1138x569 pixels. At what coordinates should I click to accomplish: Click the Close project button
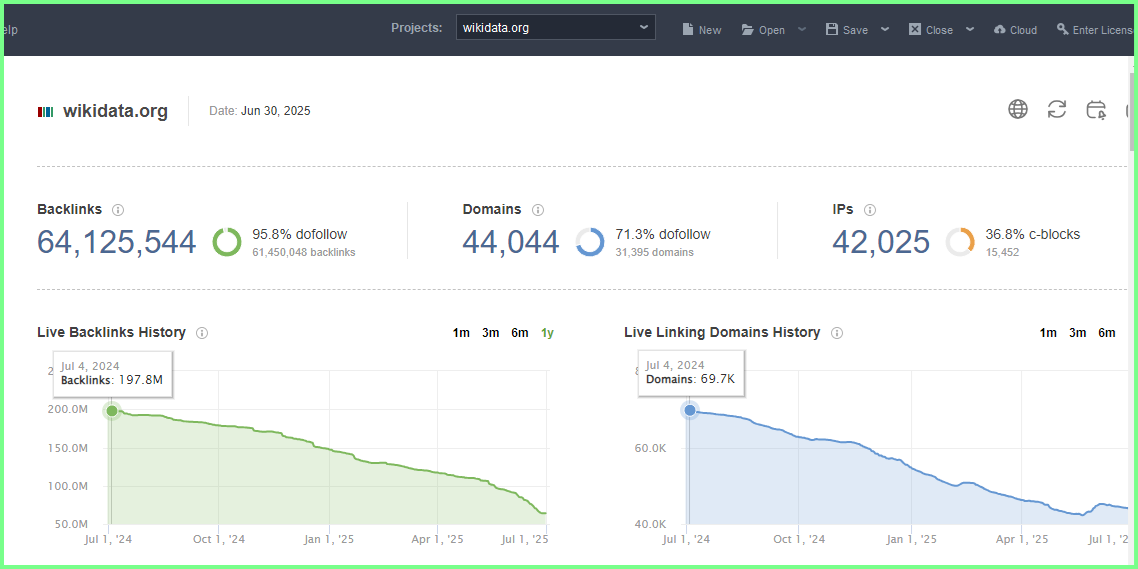coord(931,30)
